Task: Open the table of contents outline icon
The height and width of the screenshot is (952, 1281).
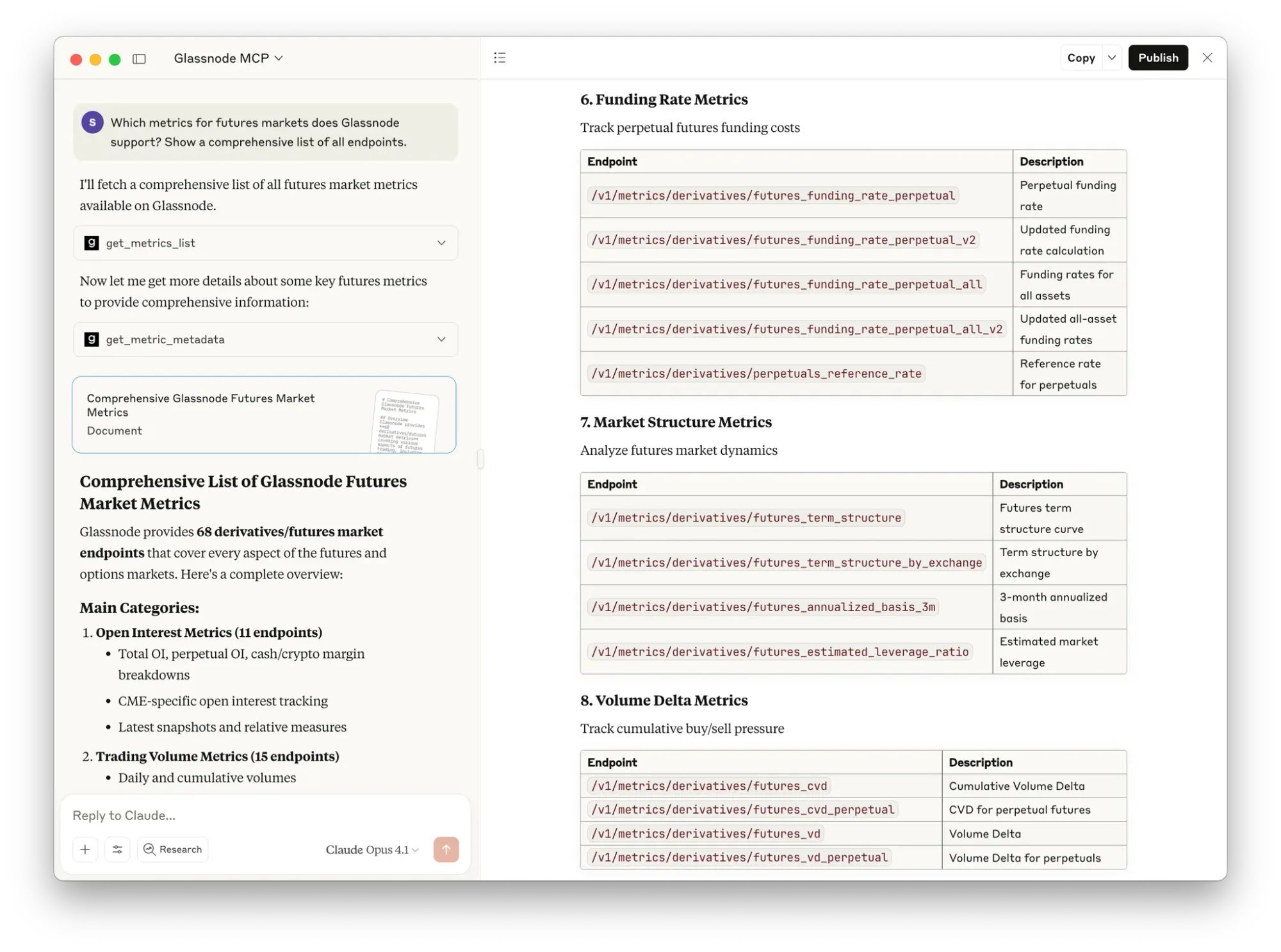Action: [500, 58]
